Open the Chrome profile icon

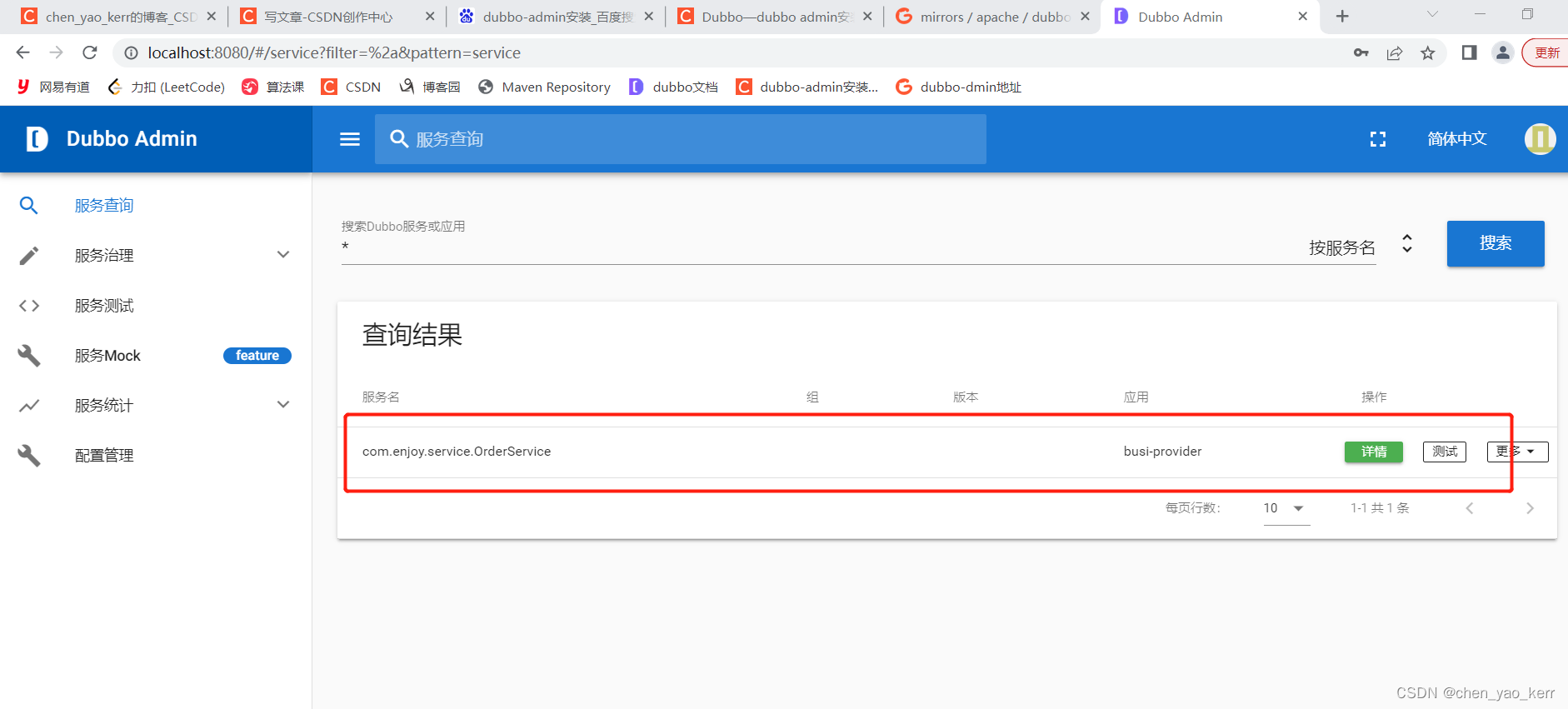1502,52
